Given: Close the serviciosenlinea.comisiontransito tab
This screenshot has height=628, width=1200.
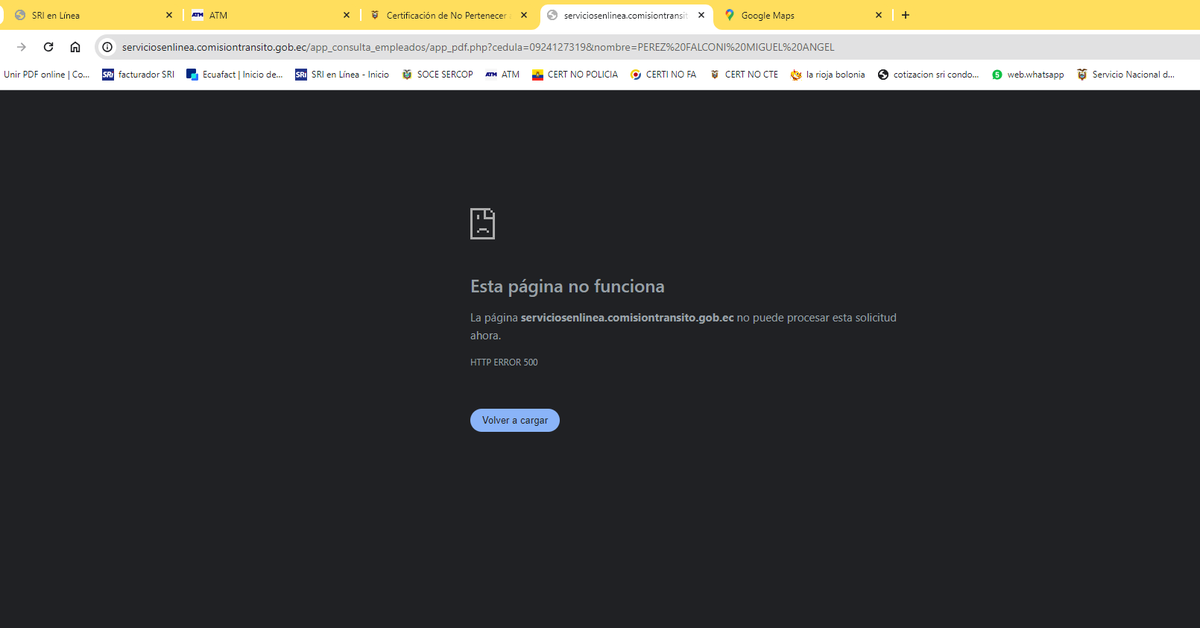Looking at the screenshot, I should point(701,15).
